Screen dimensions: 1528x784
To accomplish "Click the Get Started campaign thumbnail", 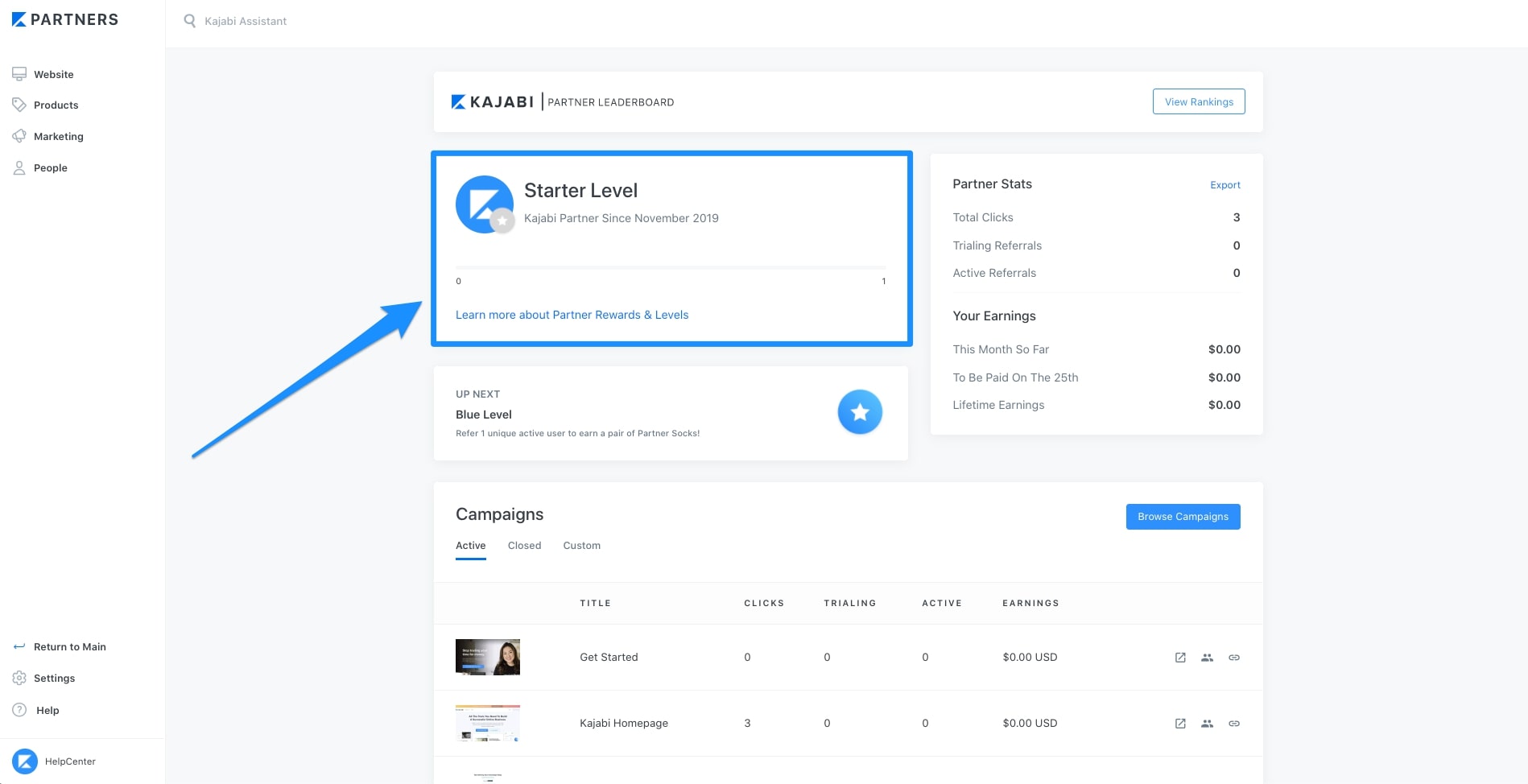I will (488, 657).
